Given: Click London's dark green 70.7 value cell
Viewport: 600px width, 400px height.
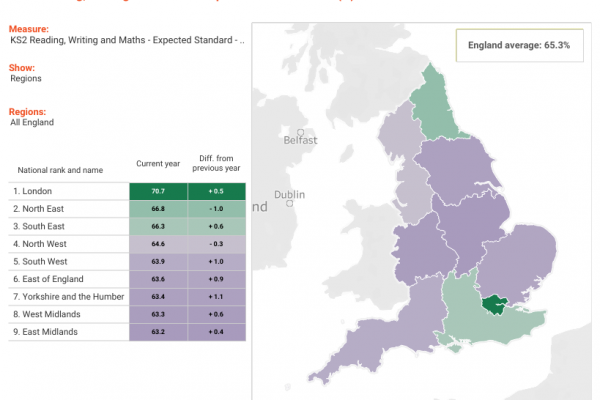Looking at the screenshot, I should pyautogui.click(x=158, y=190).
